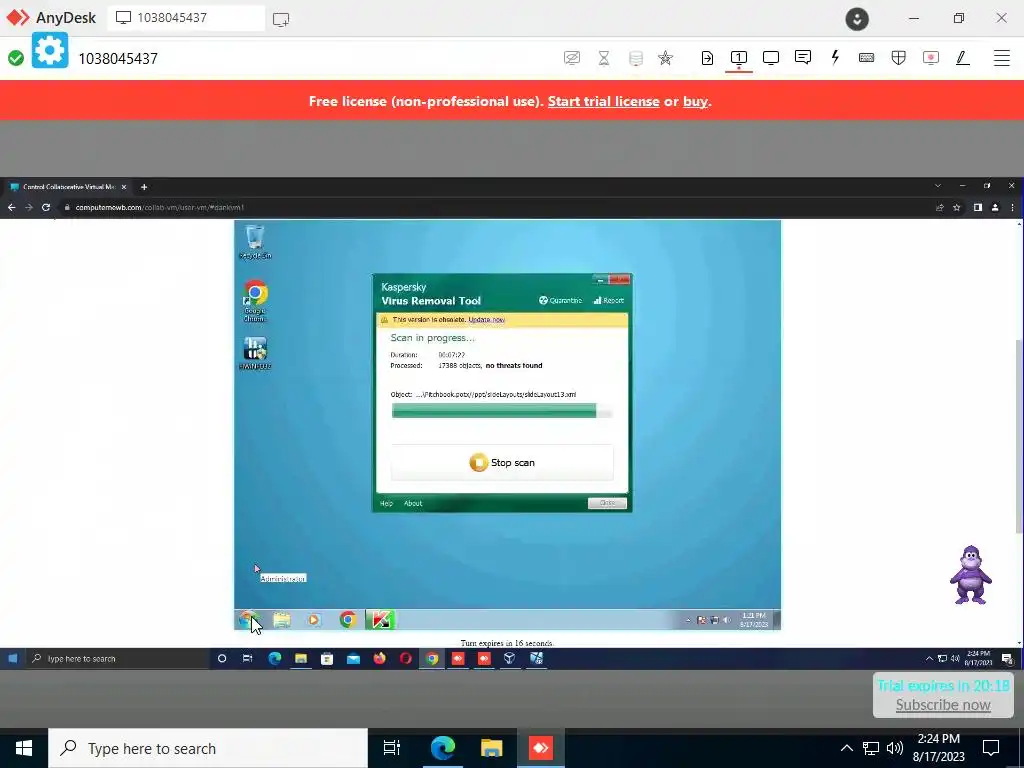Click the remote taskbar search box

pyautogui.click(x=118, y=658)
